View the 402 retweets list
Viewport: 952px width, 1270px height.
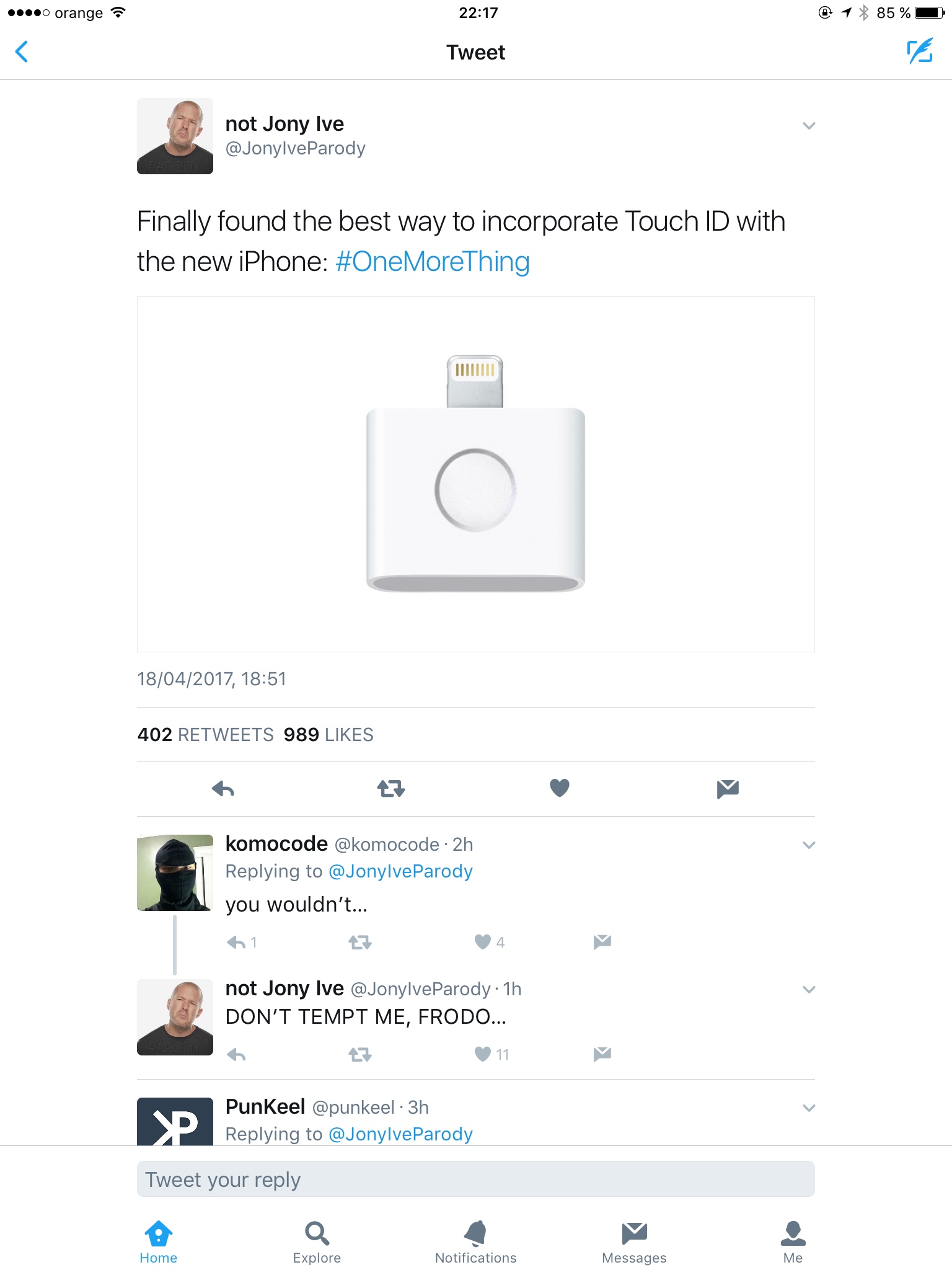pos(205,735)
